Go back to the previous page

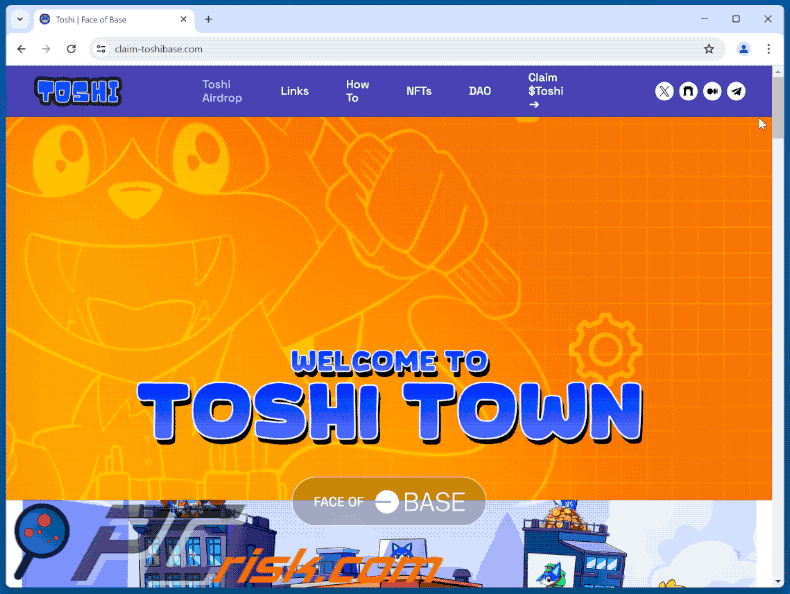click(x=22, y=49)
